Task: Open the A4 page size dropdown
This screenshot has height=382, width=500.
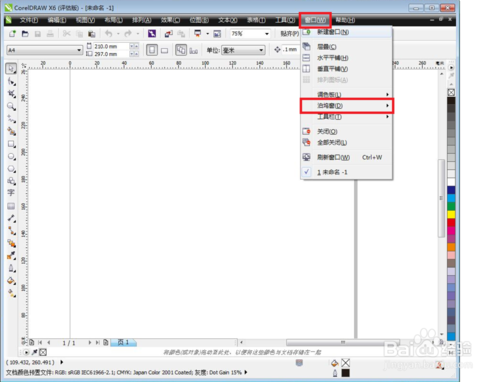Action: coord(44,50)
